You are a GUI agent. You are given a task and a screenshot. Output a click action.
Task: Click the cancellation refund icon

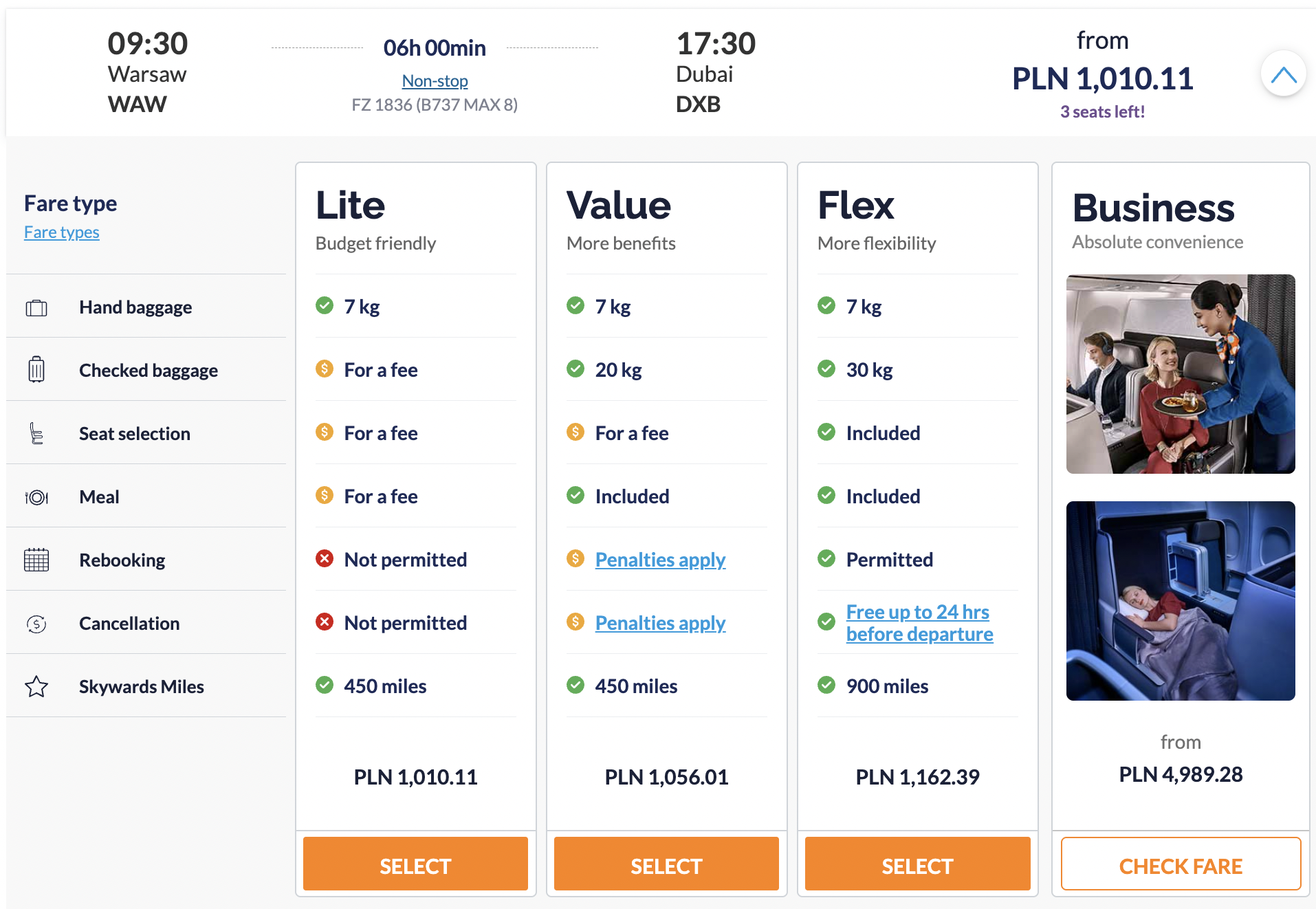pyautogui.click(x=36, y=624)
